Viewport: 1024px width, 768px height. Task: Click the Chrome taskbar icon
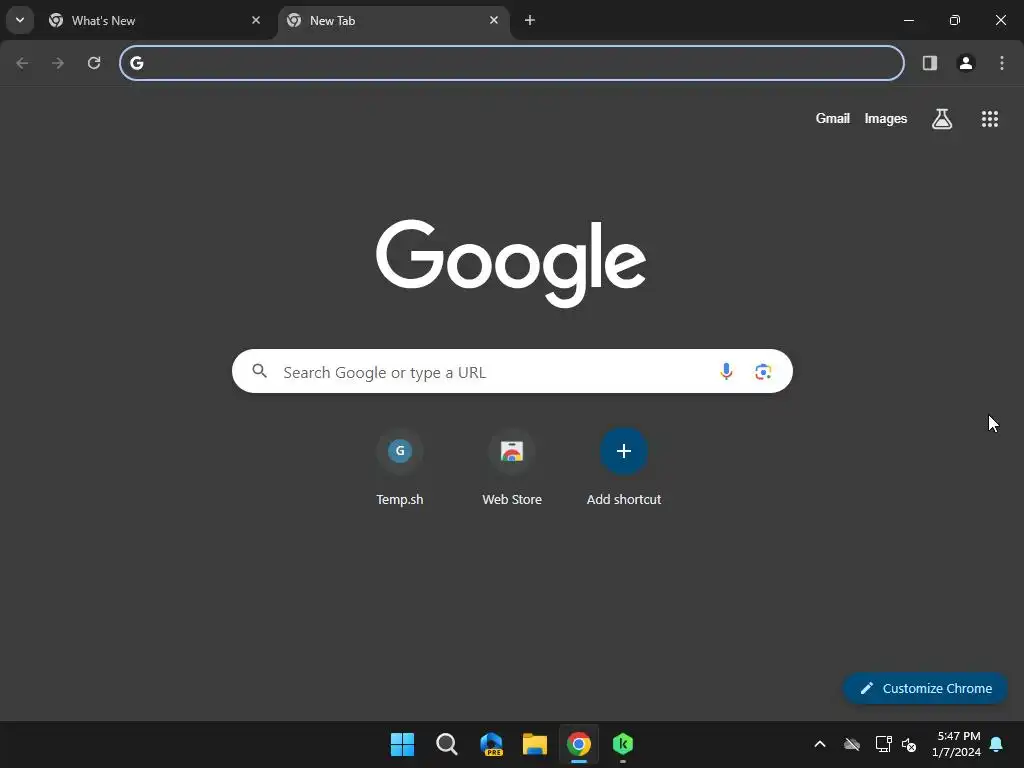point(579,744)
